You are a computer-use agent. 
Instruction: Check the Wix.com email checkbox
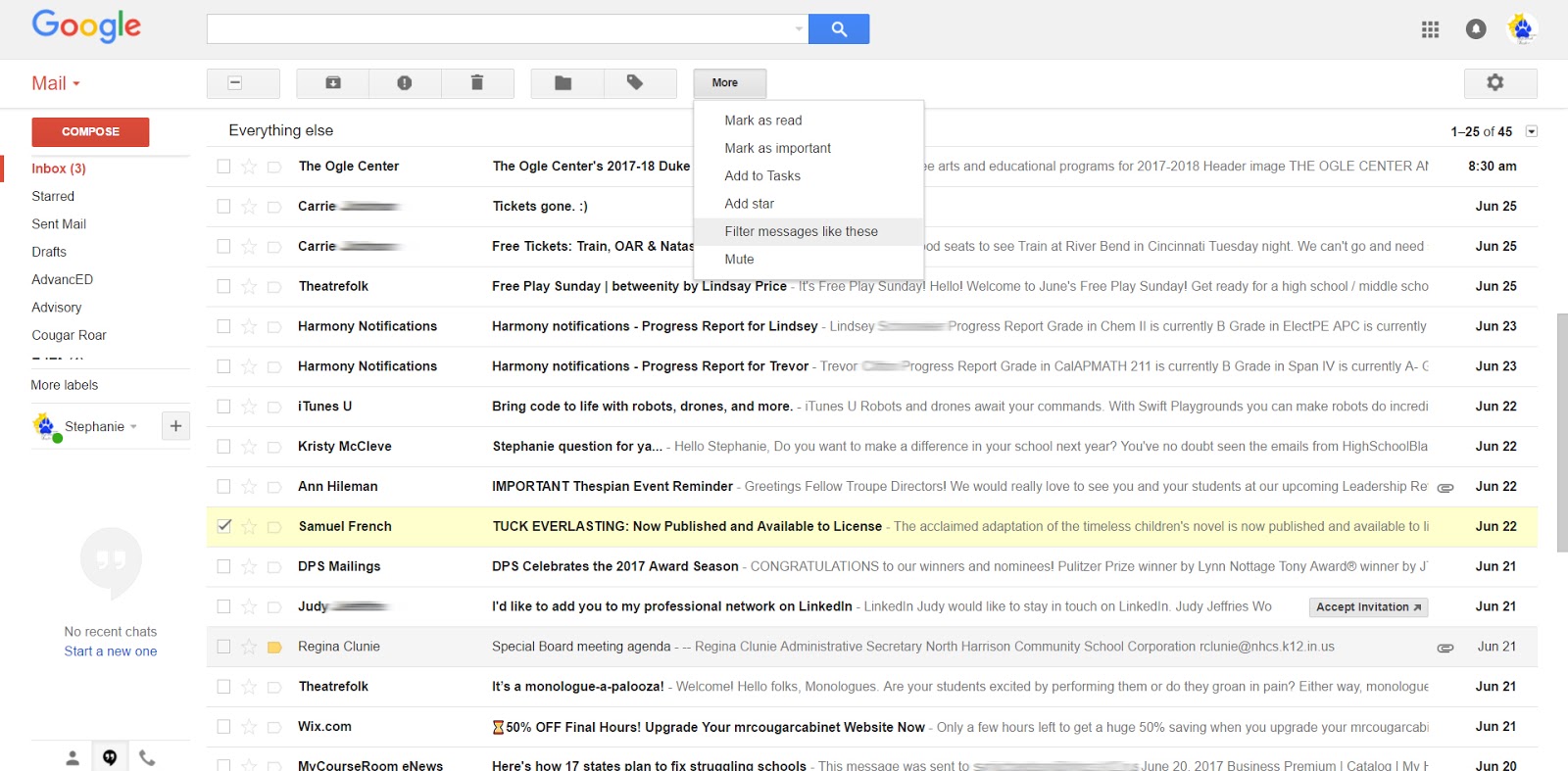click(223, 727)
